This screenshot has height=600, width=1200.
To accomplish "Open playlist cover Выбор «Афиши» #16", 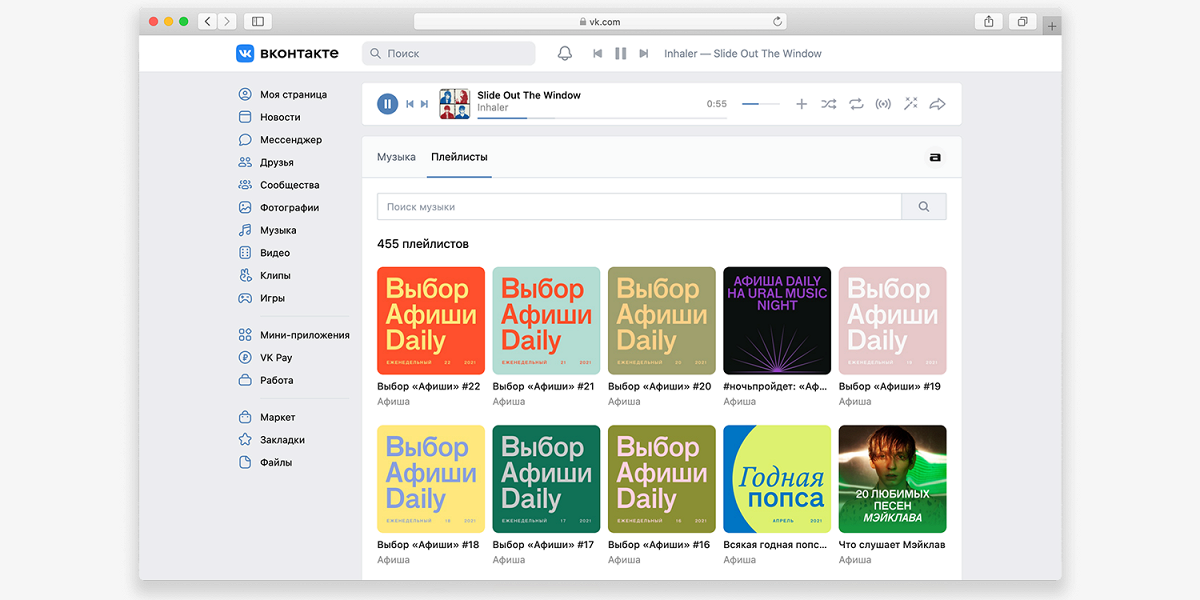I will click(662, 479).
